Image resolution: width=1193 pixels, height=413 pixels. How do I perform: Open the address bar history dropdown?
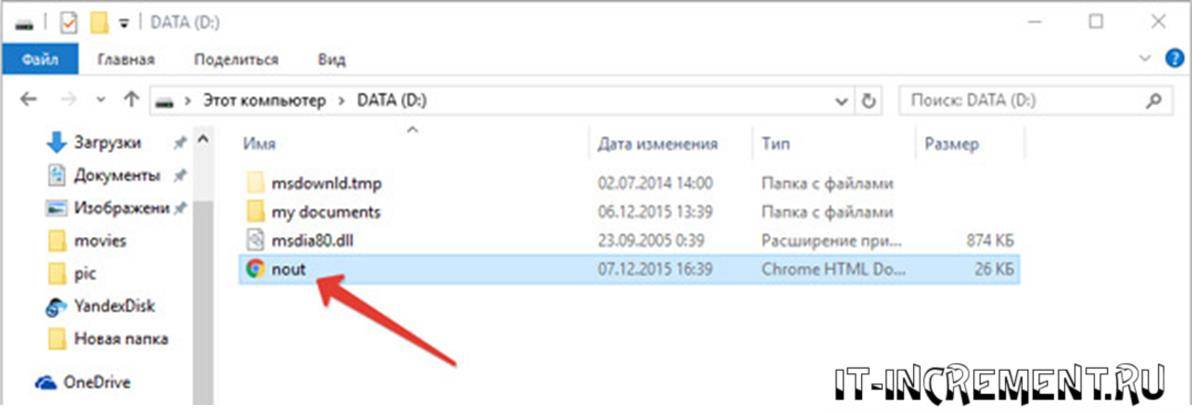click(842, 101)
